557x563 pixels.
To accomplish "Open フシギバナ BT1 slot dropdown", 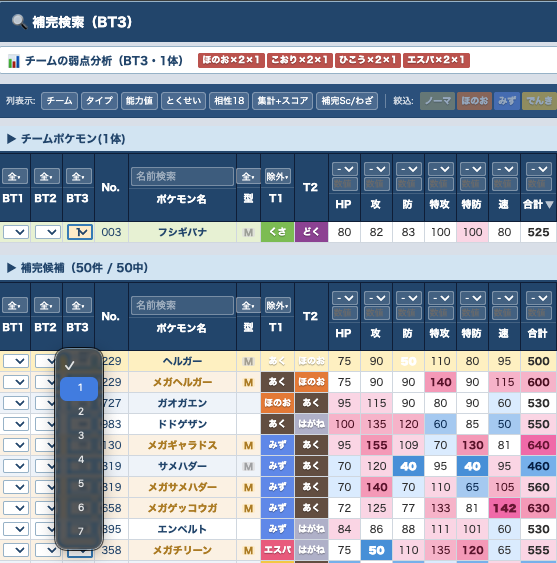I will pos(16,232).
